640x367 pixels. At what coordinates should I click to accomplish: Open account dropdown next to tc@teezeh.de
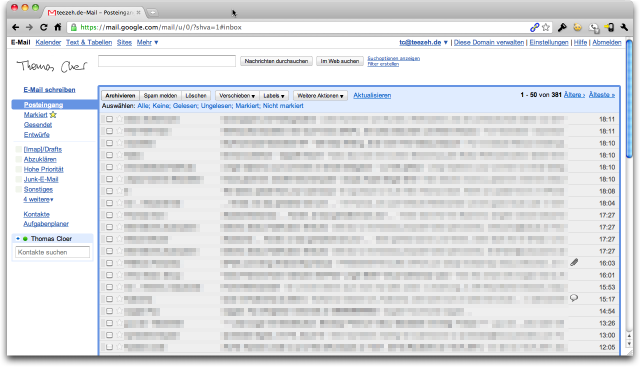coord(446,42)
